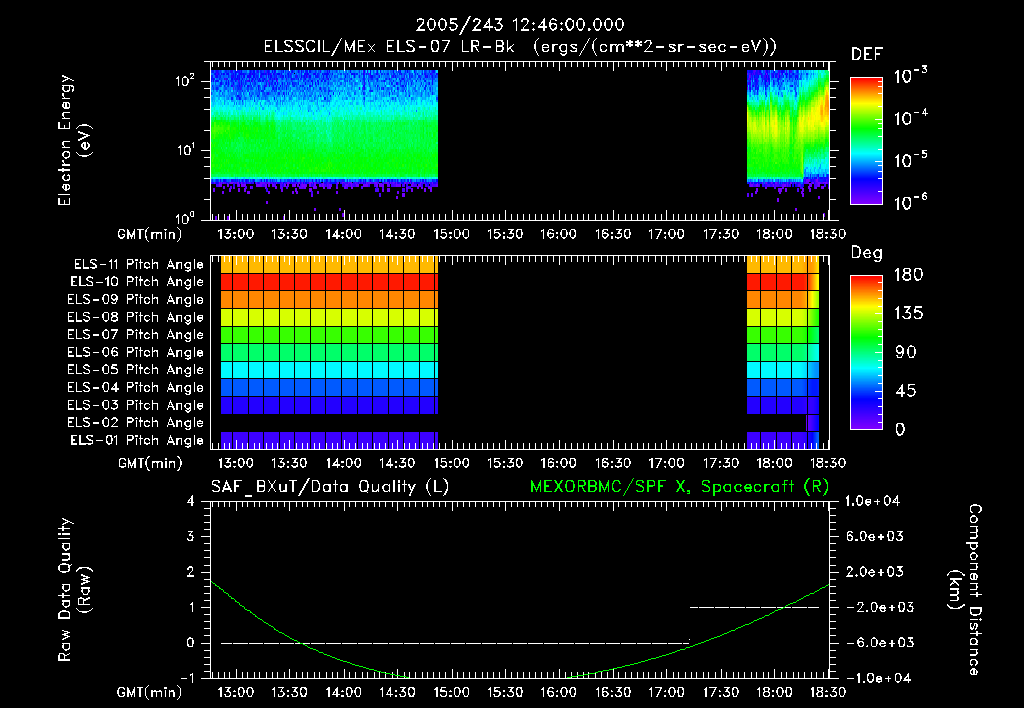Click the GMT(min) label under the bottom plot
1024x708 pixels.
tap(150, 692)
